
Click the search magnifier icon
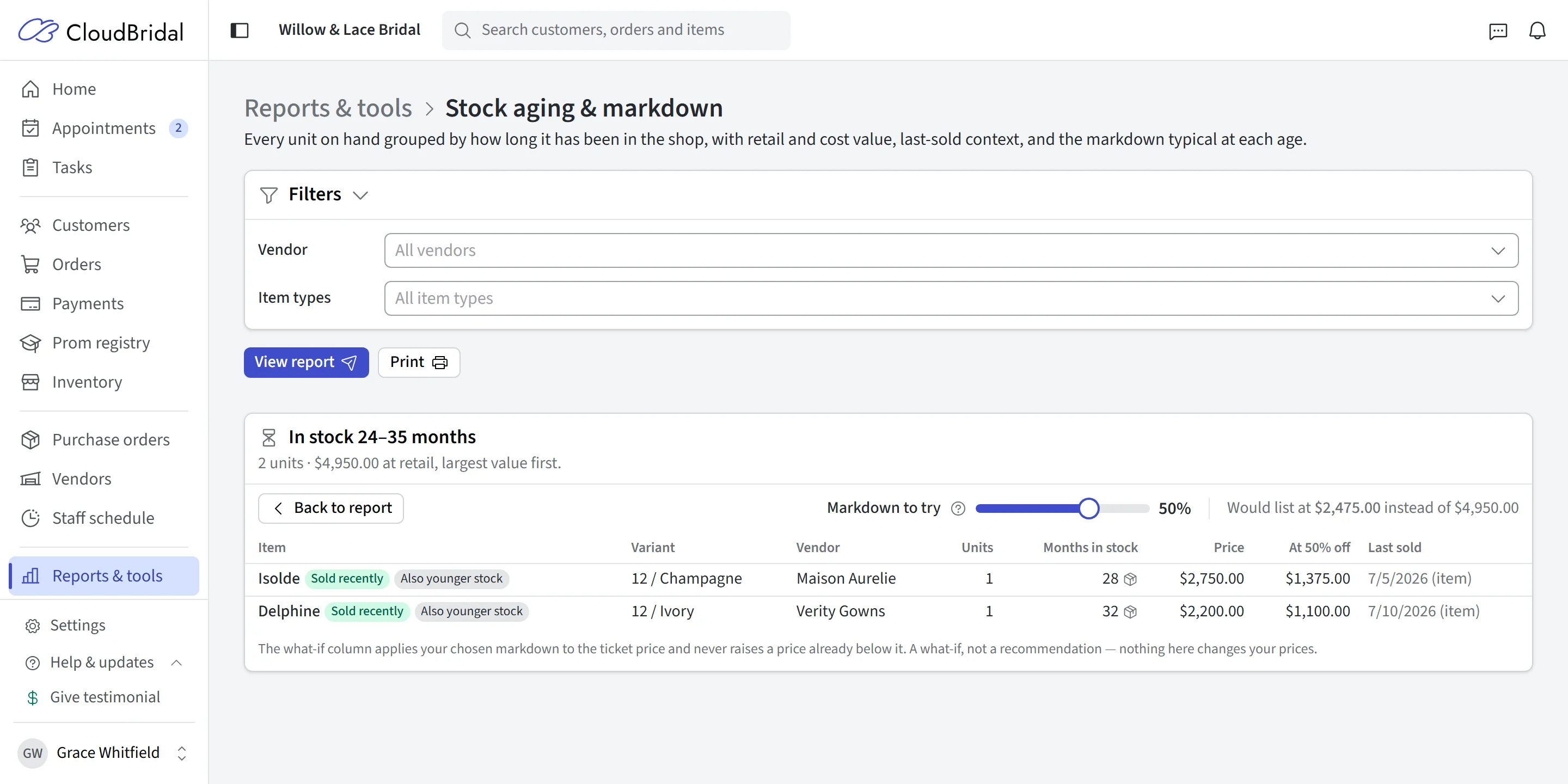pyautogui.click(x=462, y=30)
